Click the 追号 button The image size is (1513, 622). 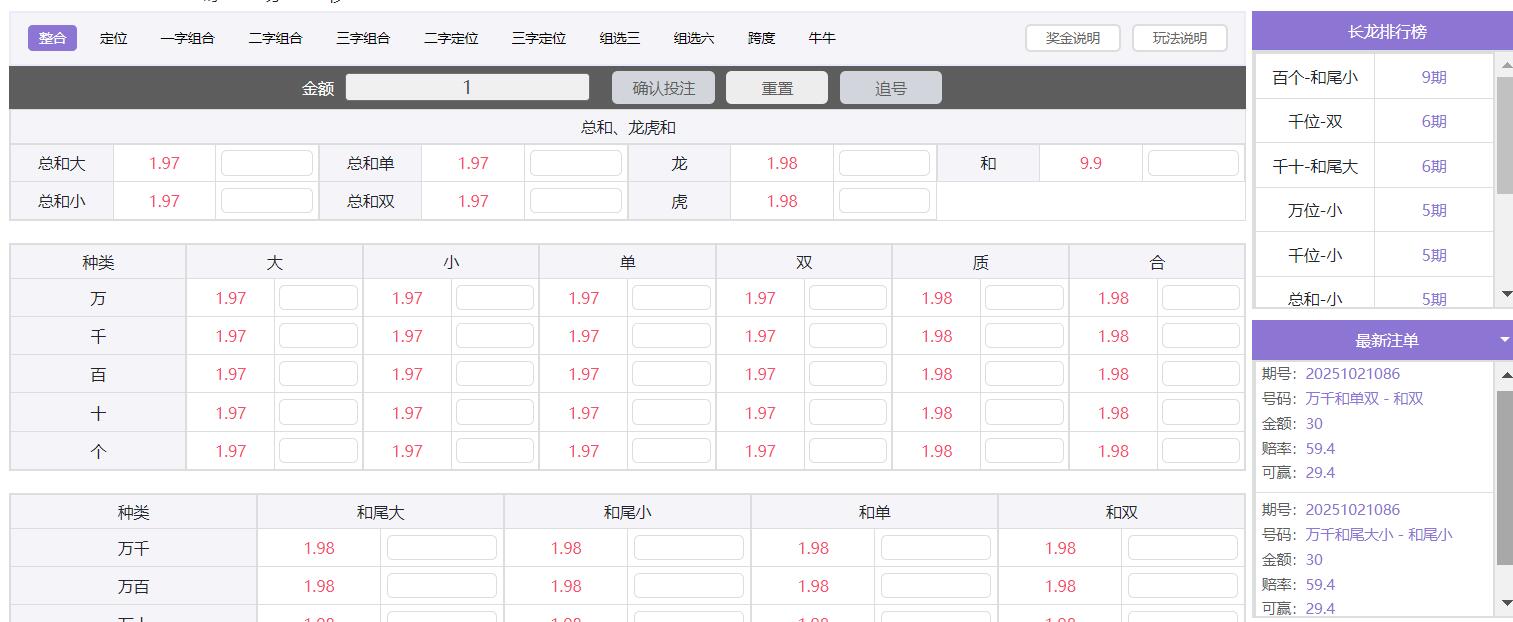pyautogui.click(x=889, y=87)
